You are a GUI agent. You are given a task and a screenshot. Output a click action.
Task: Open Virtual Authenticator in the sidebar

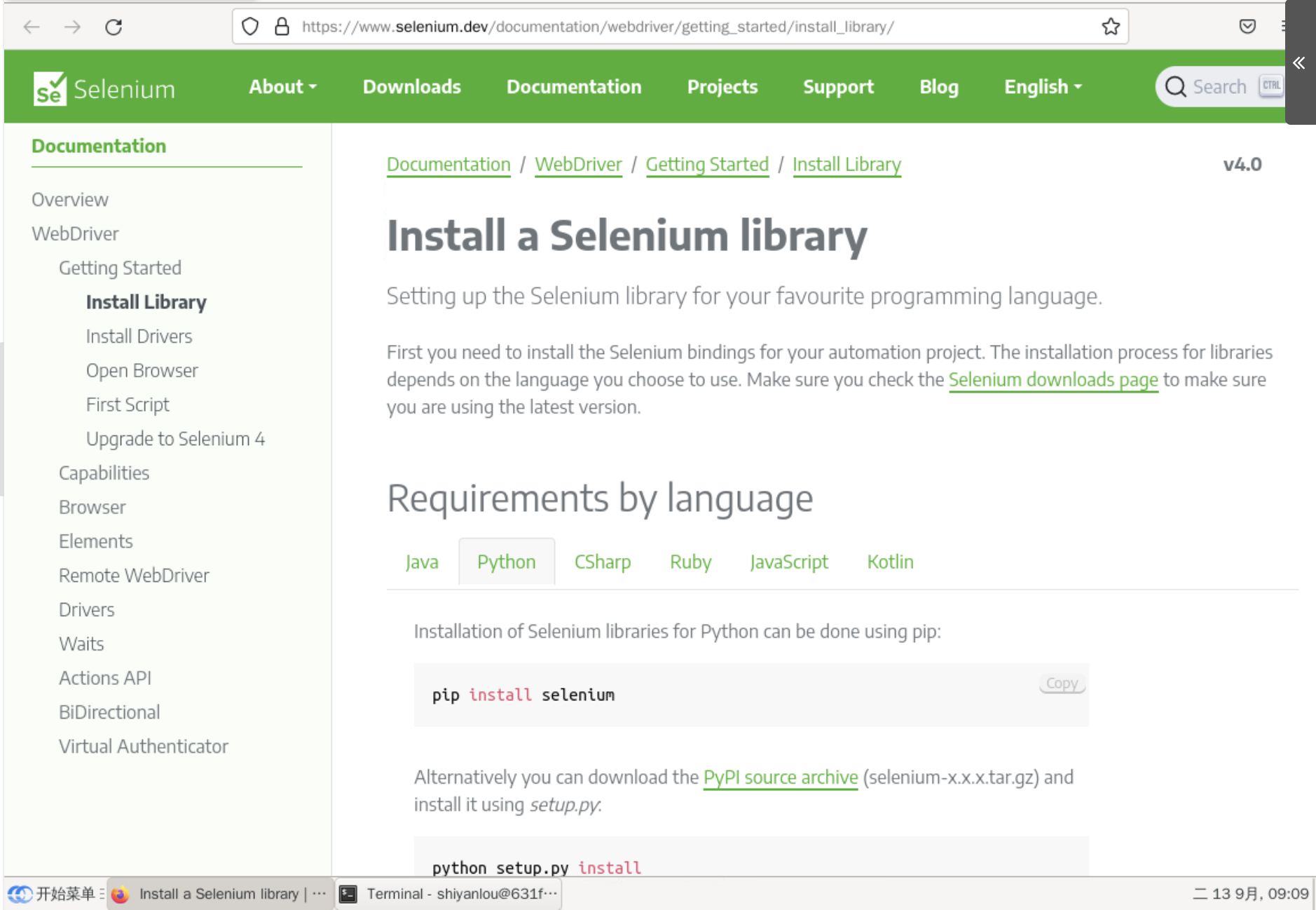pos(143,747)
